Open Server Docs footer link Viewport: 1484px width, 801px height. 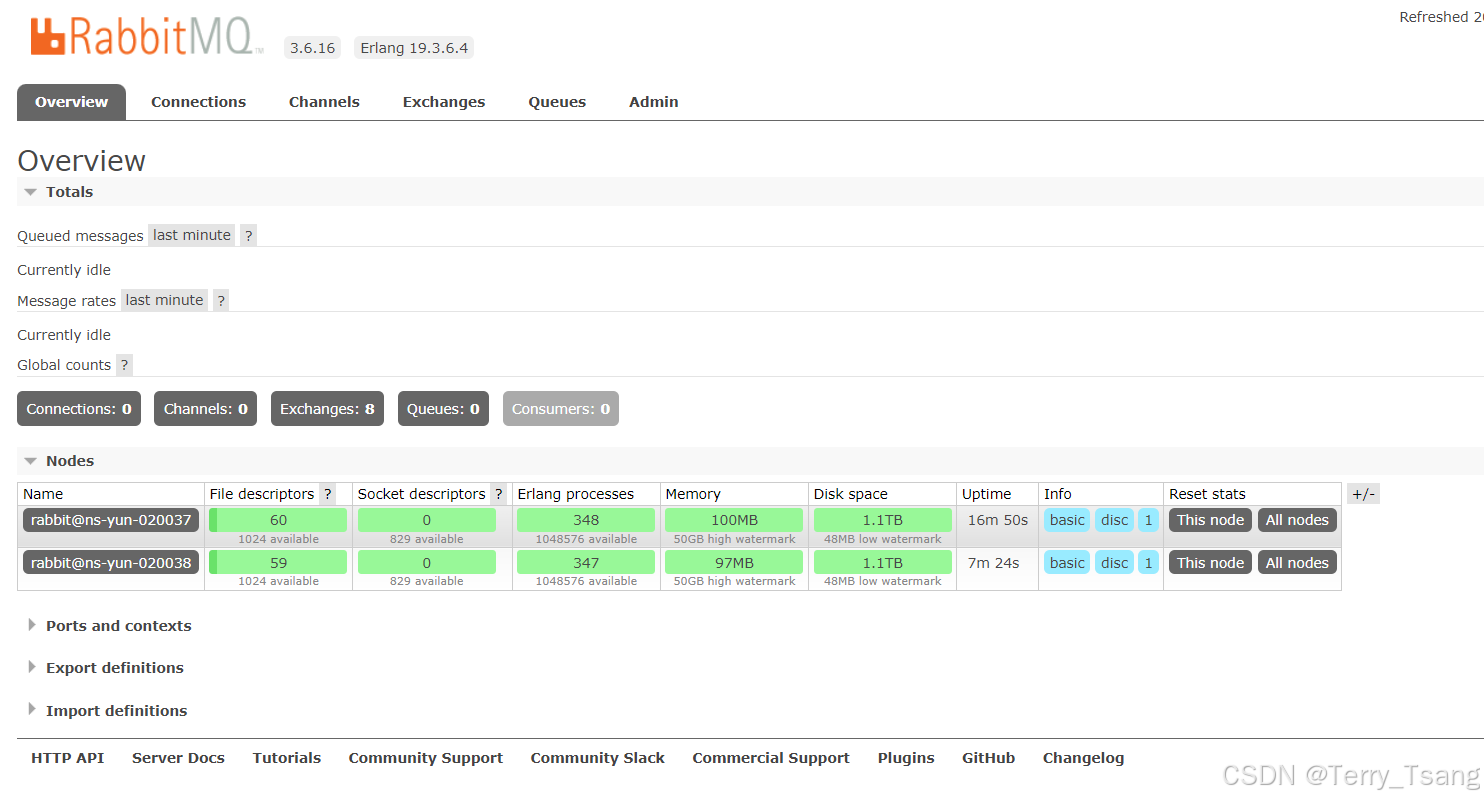[x=178, y=758]
